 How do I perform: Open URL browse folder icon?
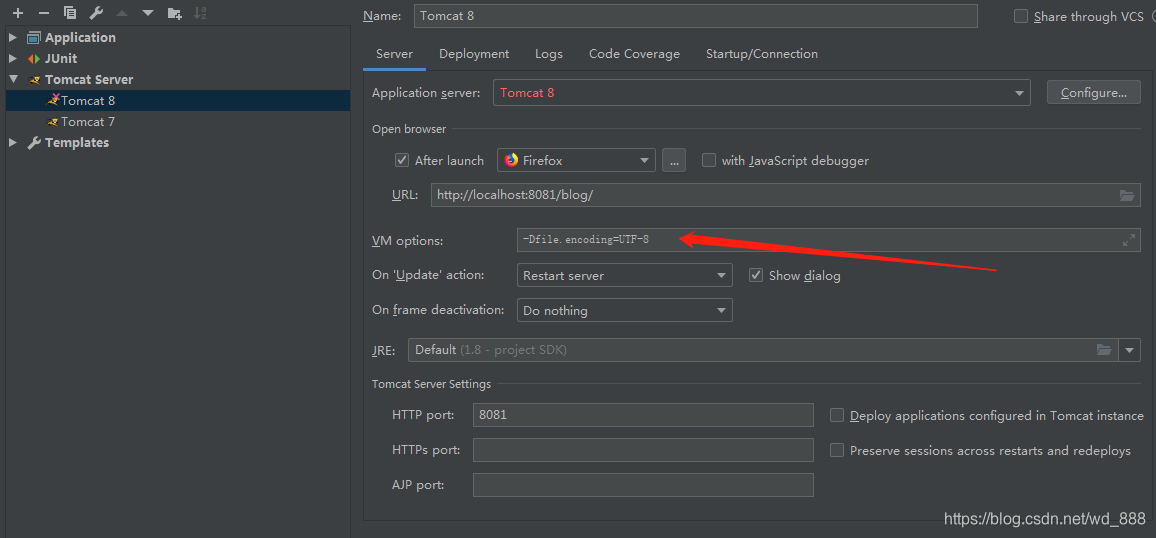click(x=1127, y=195)
